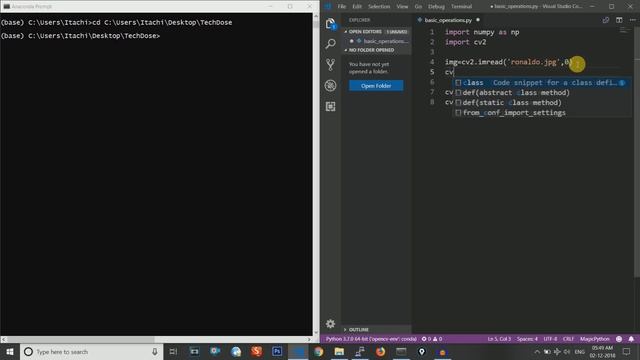Open the Debug menu
Image resolution: width=640 pixels, height=360 pixels.
436,6
